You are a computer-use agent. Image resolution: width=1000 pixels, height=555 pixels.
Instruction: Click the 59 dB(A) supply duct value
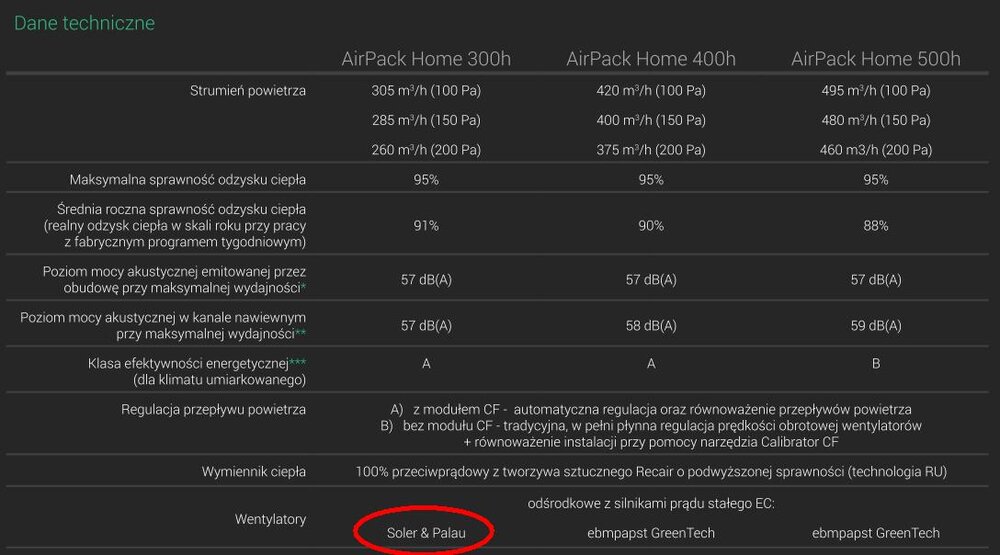click(x=876, y=326)
